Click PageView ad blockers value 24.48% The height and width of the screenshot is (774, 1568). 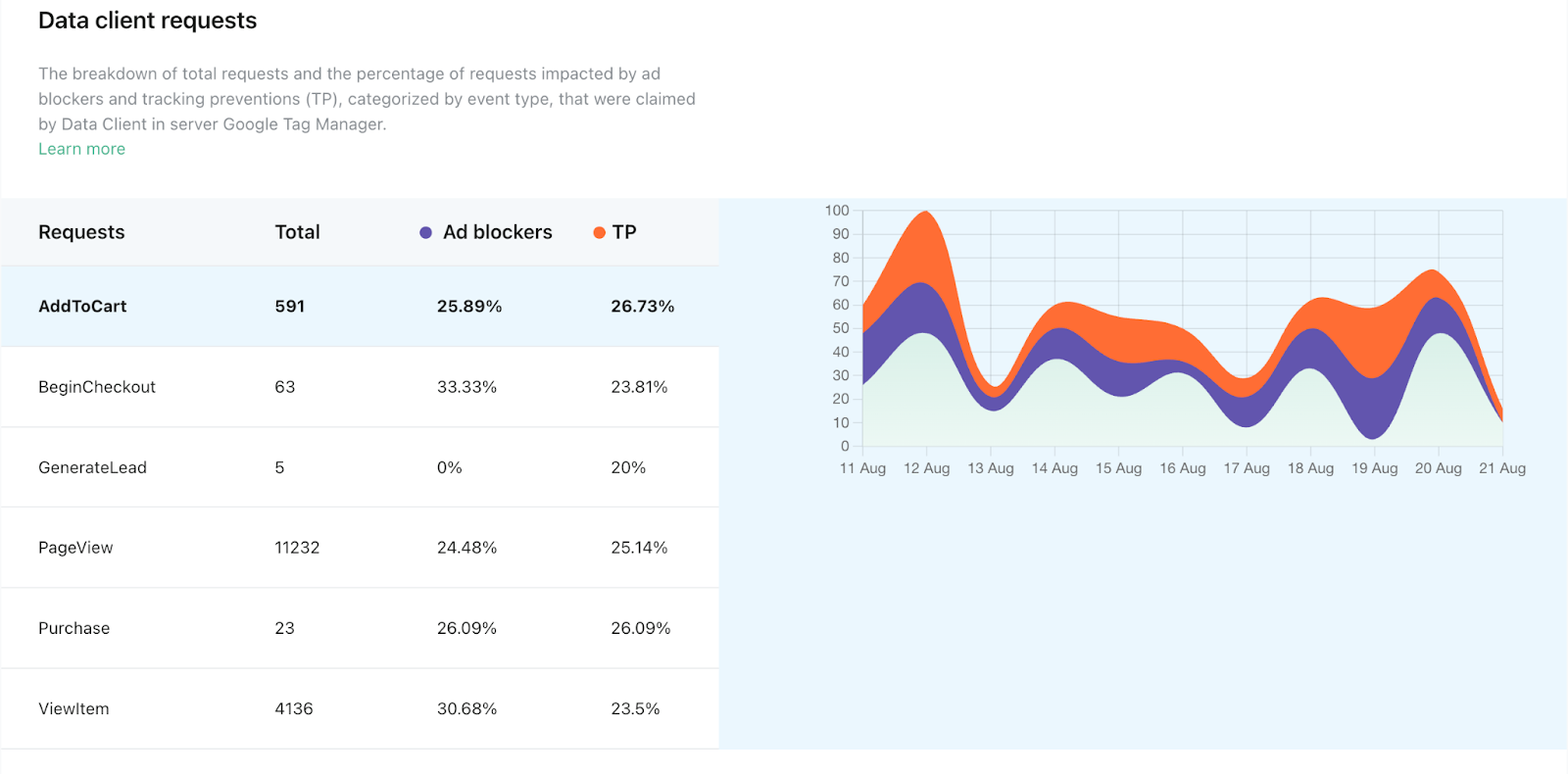(x=466, y=548)
